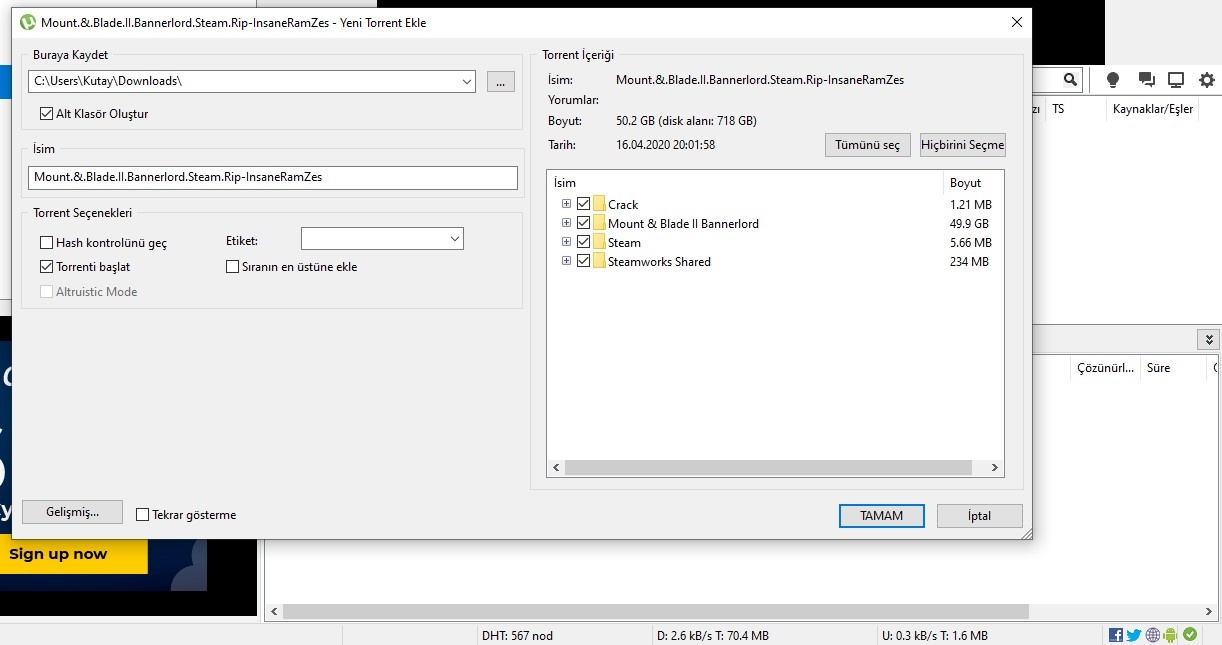Viewport: 1222px width, 645px height.
Task: Click the Süre column header
Action: 1173,368
